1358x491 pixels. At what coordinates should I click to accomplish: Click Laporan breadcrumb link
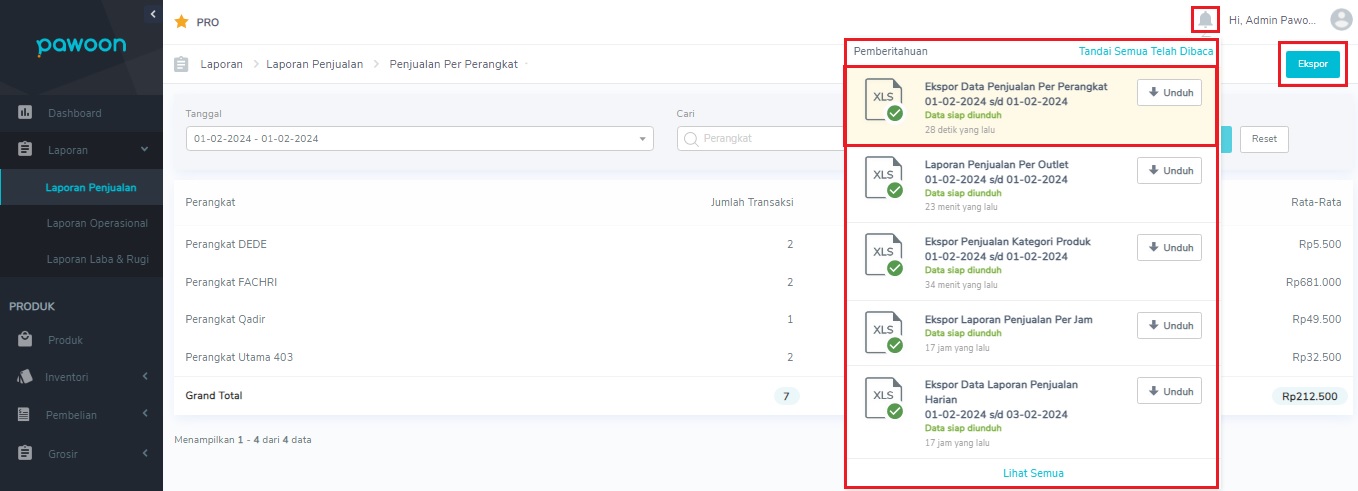(x=221, y=64)
